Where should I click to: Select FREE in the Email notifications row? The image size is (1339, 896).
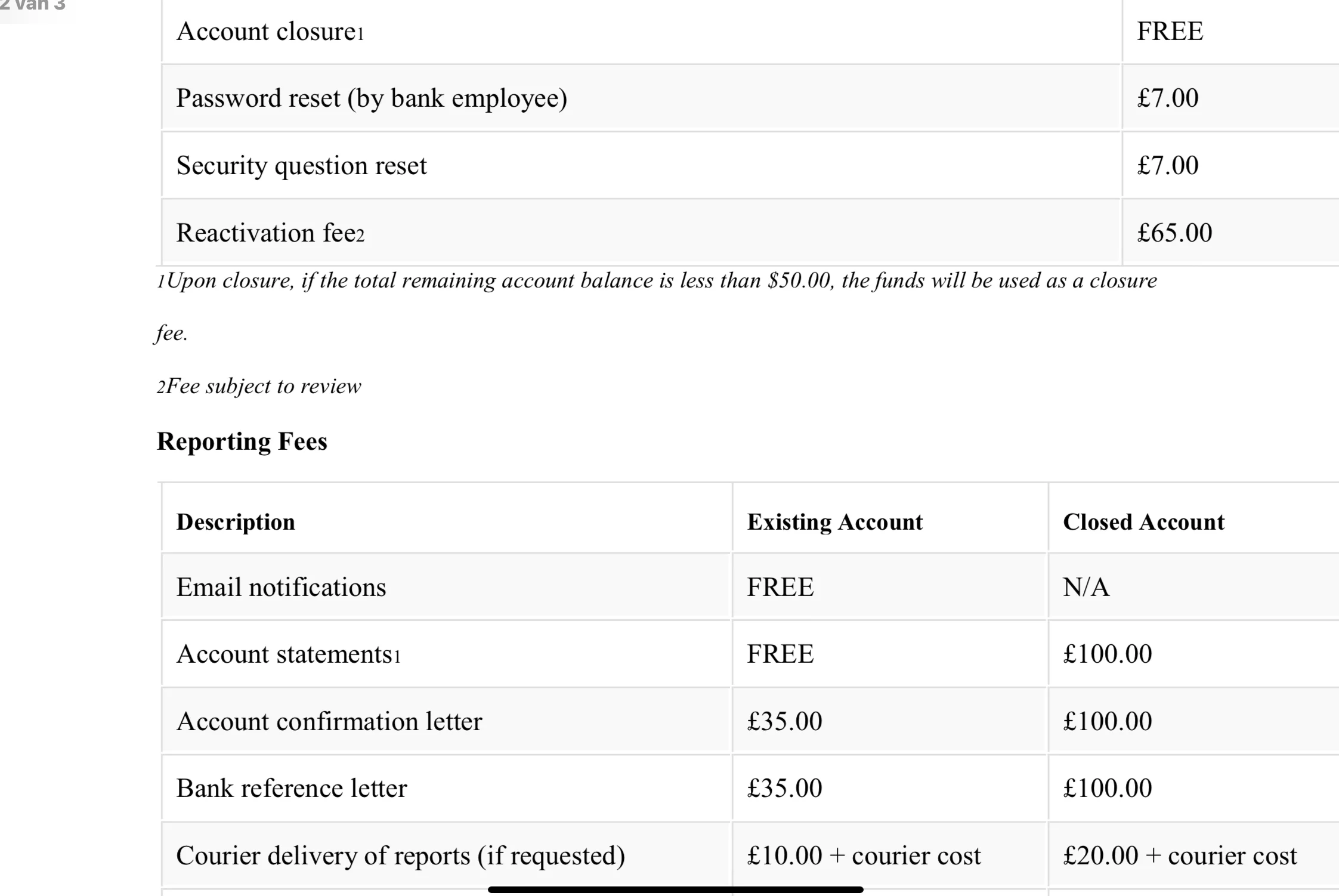pyautogui.click(x=780, y=588)
